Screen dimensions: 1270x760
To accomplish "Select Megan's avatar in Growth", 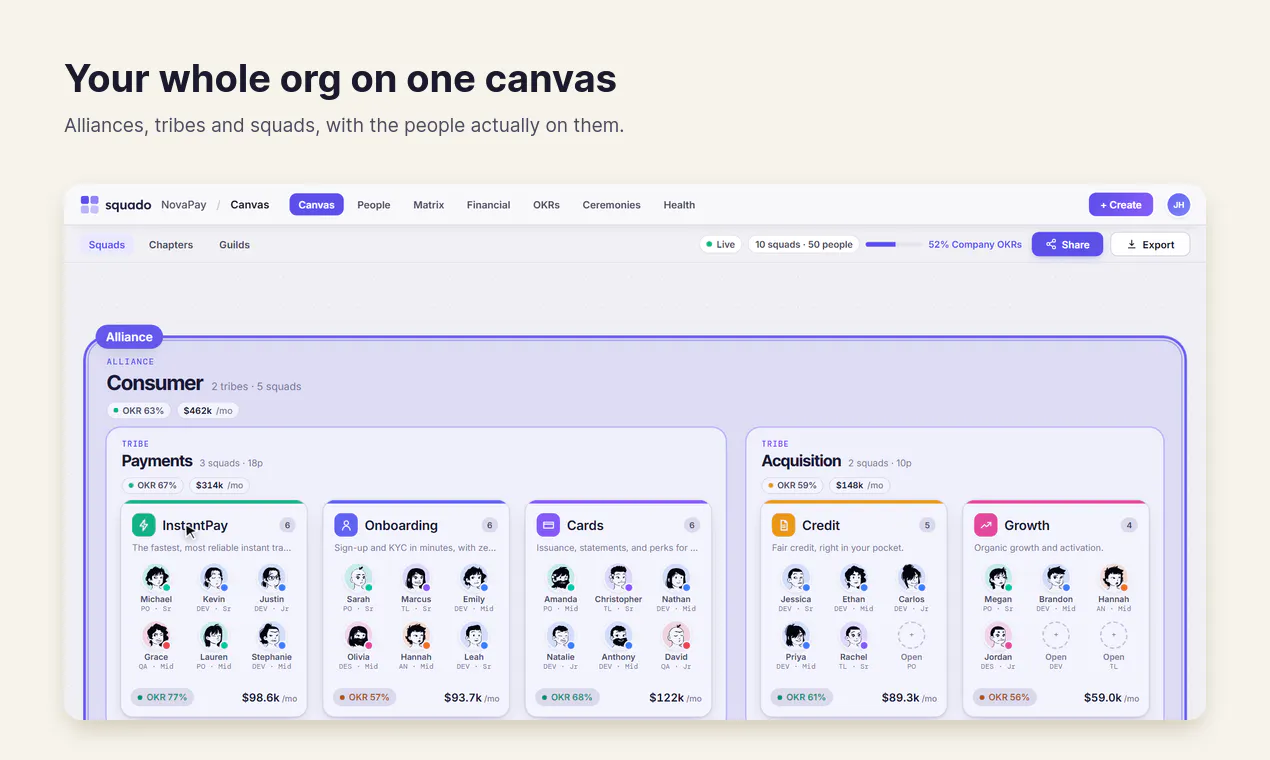I will click(998, 578).
